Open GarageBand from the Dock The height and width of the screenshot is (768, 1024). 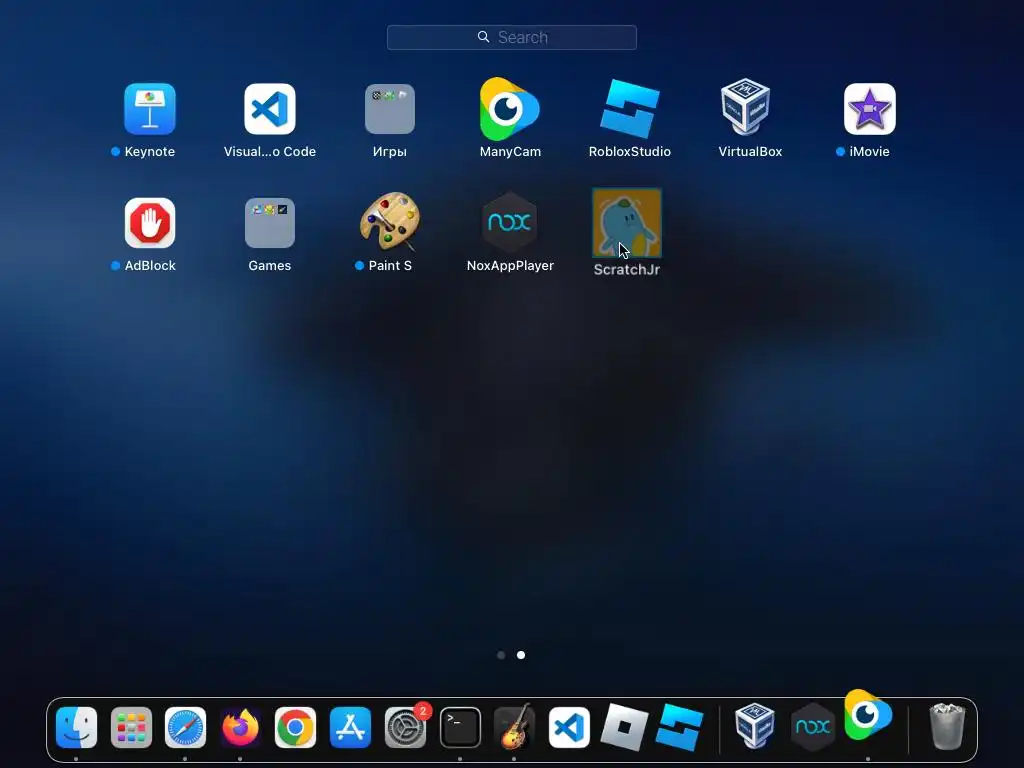515,728
